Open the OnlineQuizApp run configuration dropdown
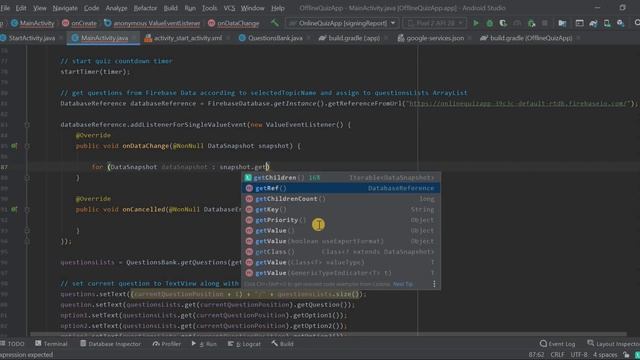 [x=341, y=23]
